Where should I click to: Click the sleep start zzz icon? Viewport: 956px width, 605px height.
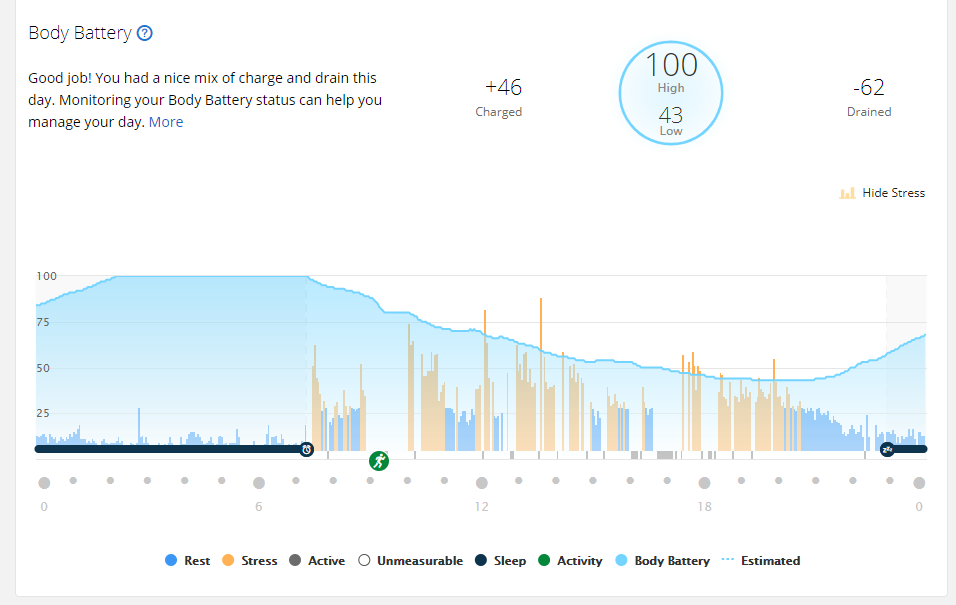pos(887,449)
